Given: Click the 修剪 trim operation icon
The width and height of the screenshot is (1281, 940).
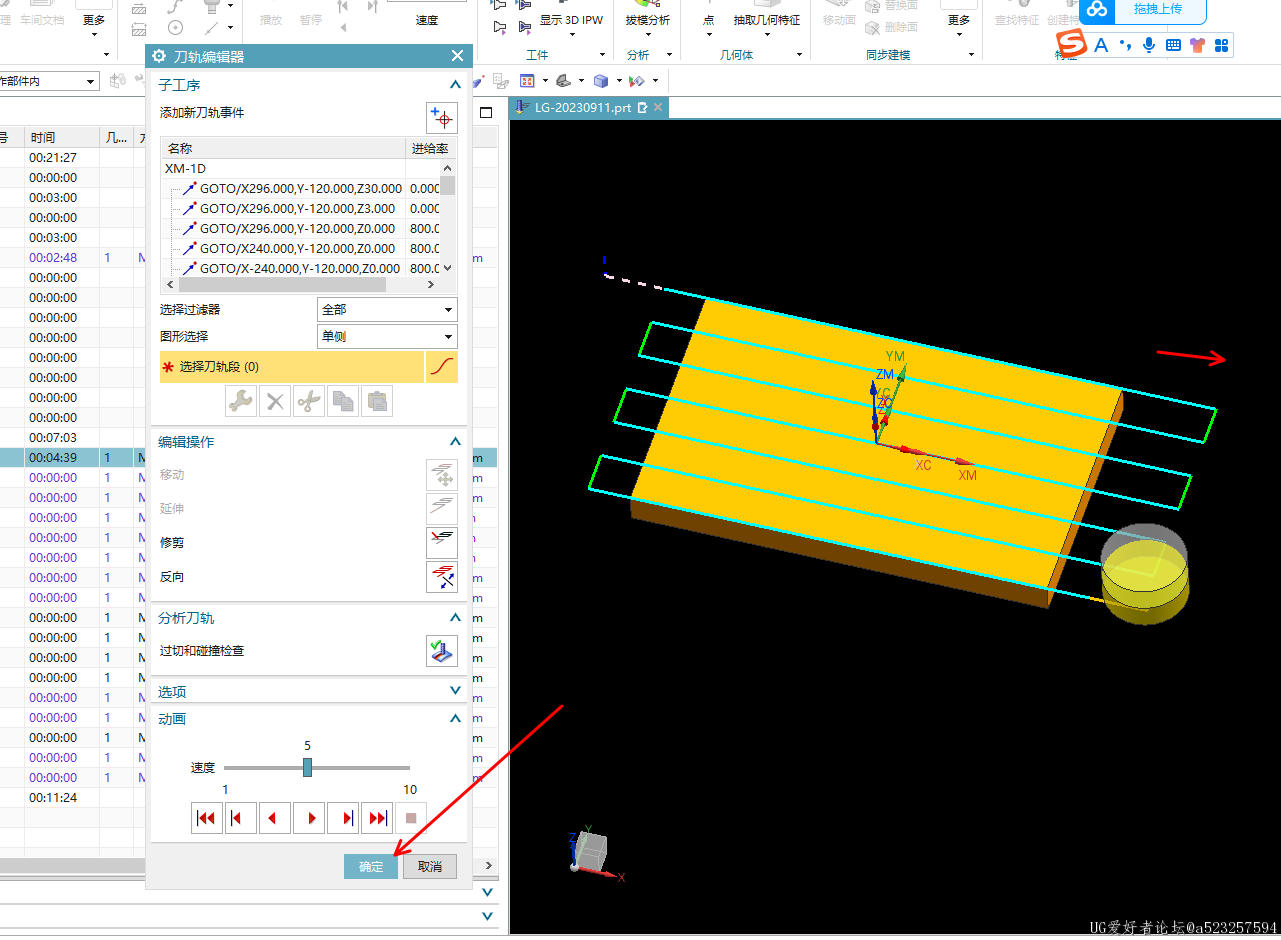Looking at the screenshot, I should click(x=442, y=543).
